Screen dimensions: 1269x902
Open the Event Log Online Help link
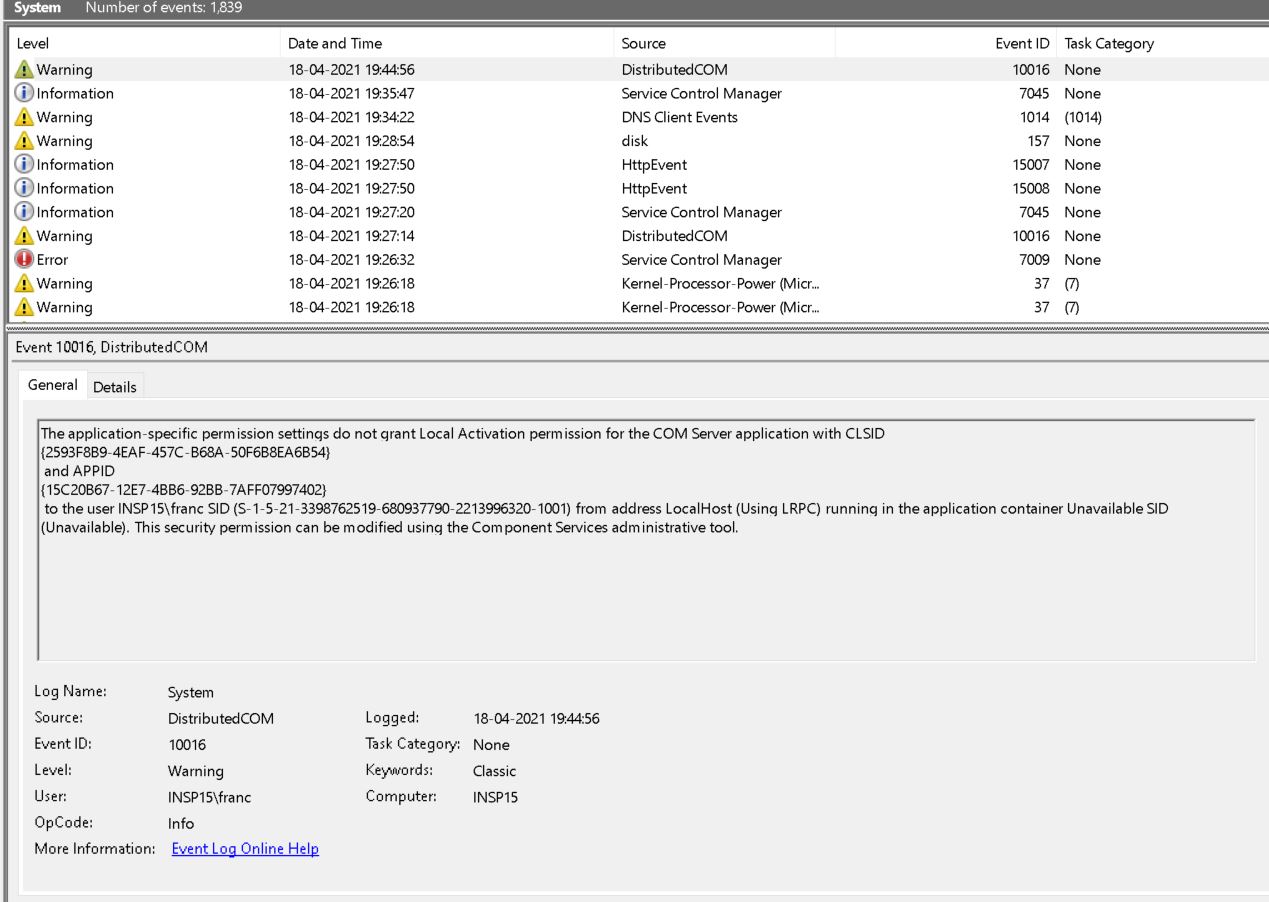point(245,849)
